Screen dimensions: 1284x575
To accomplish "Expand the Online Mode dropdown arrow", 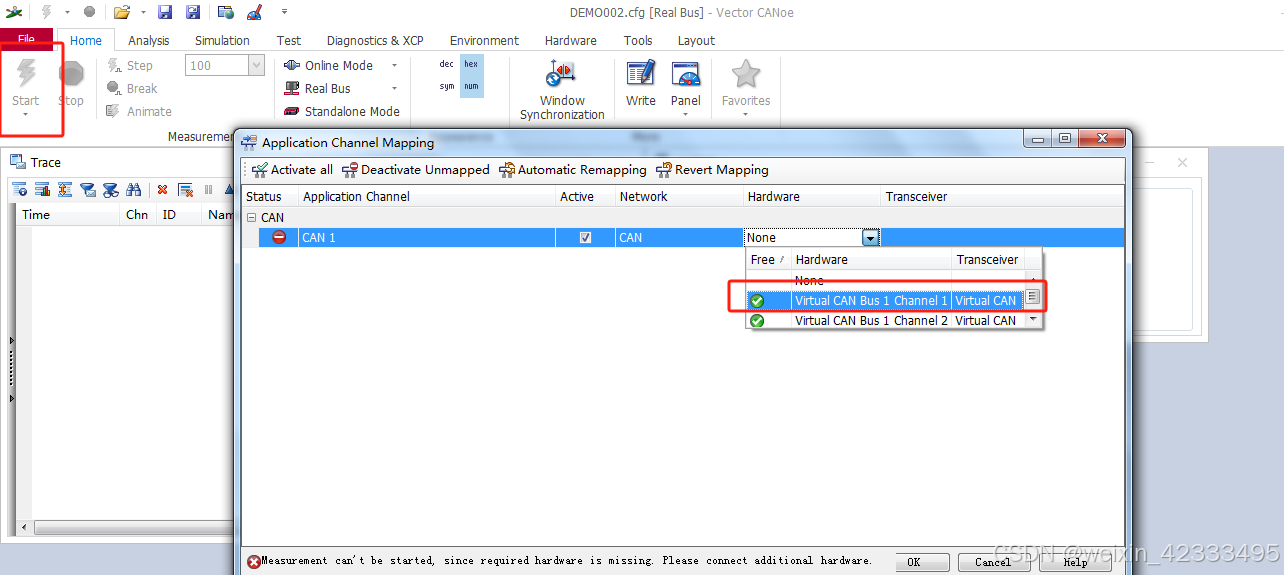I will [394, 66].
